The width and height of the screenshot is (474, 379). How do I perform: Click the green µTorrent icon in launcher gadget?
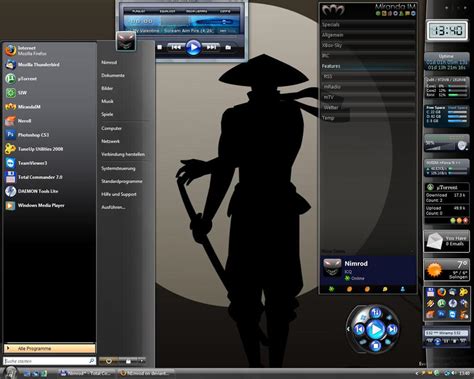tap(441, 303)
